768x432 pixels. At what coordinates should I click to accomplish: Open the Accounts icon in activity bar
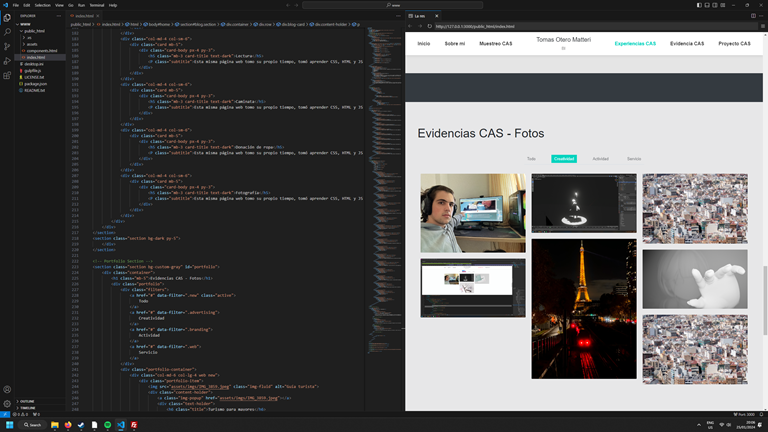click(7, 390)
